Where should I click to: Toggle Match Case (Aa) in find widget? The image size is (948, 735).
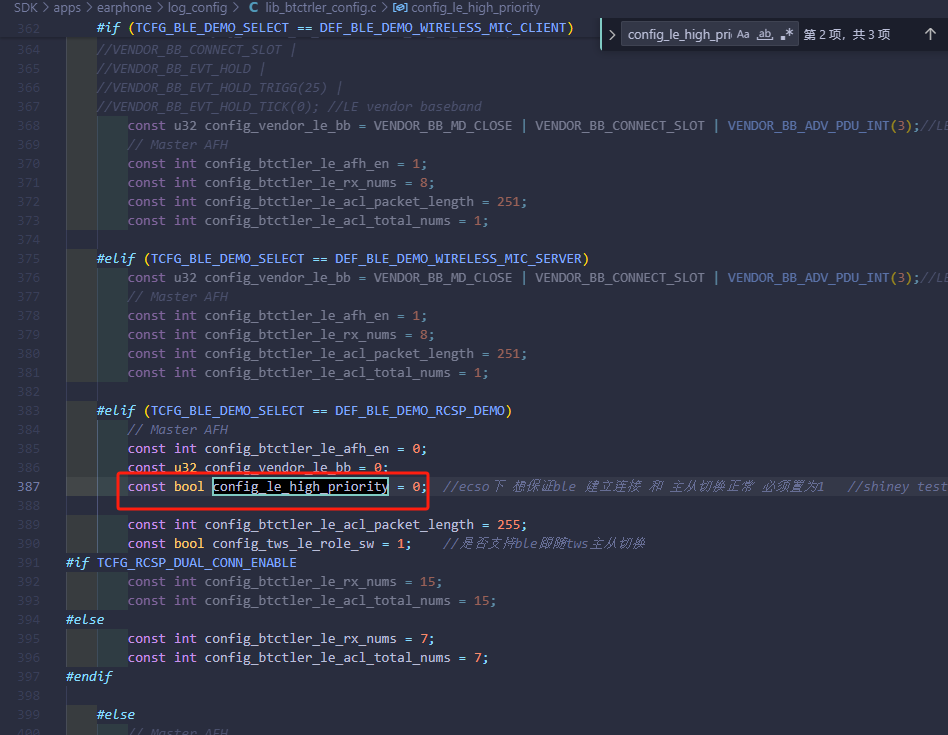(x=743, y=34)
